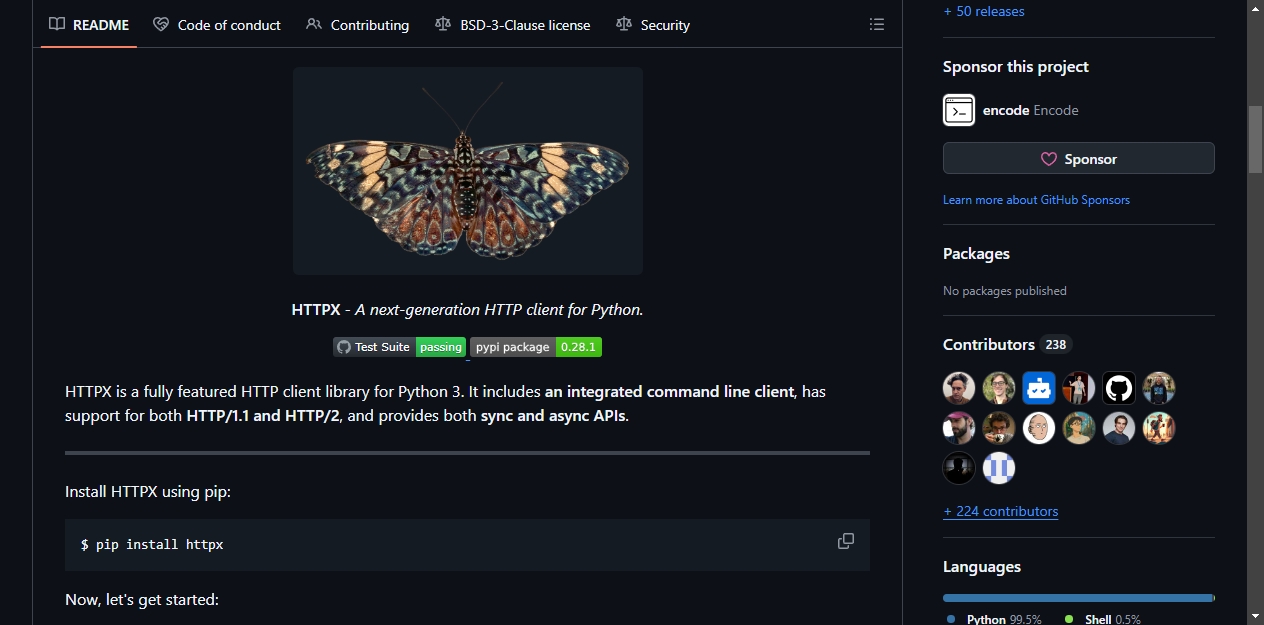Click the avatar of speaker at podium
This screenshot has height=625, width=1264.
coord(1079,388)
